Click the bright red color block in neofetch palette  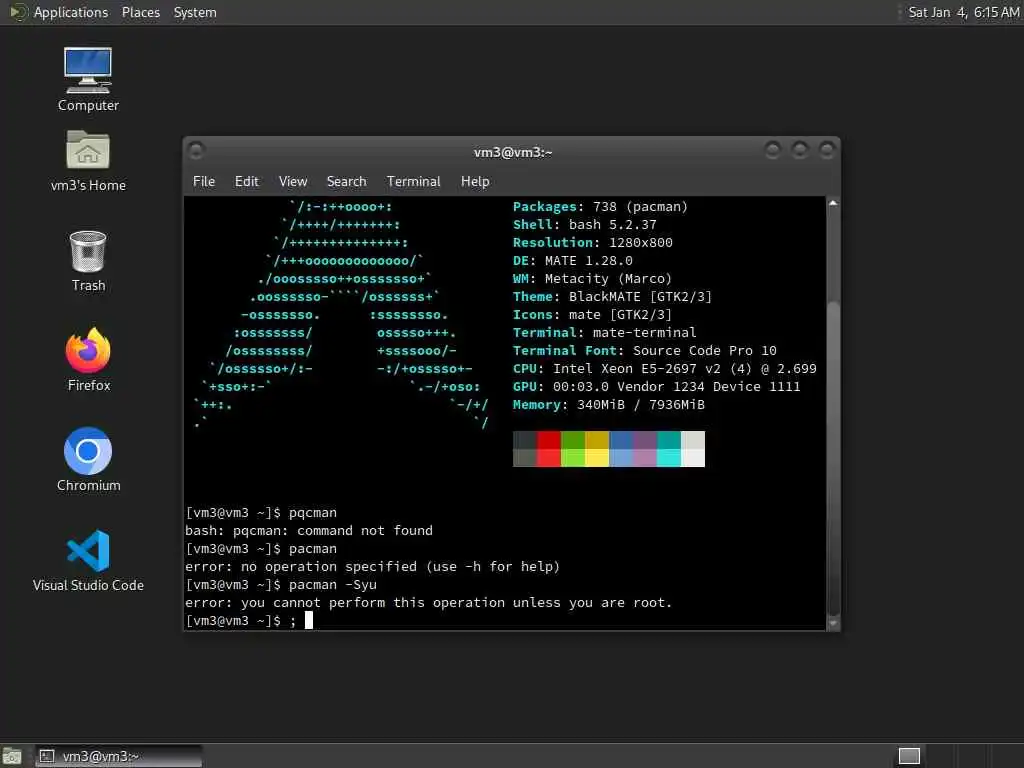click(x=549, y=458)
